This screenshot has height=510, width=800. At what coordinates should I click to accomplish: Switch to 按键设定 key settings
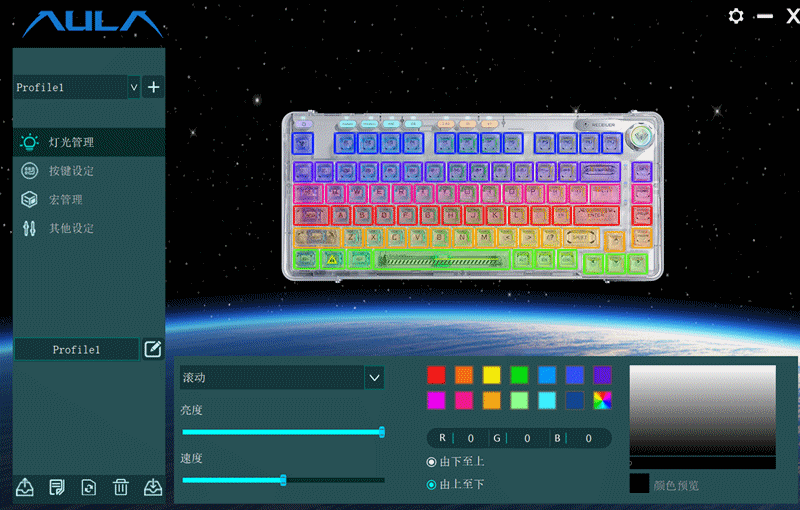click(72, 171)
